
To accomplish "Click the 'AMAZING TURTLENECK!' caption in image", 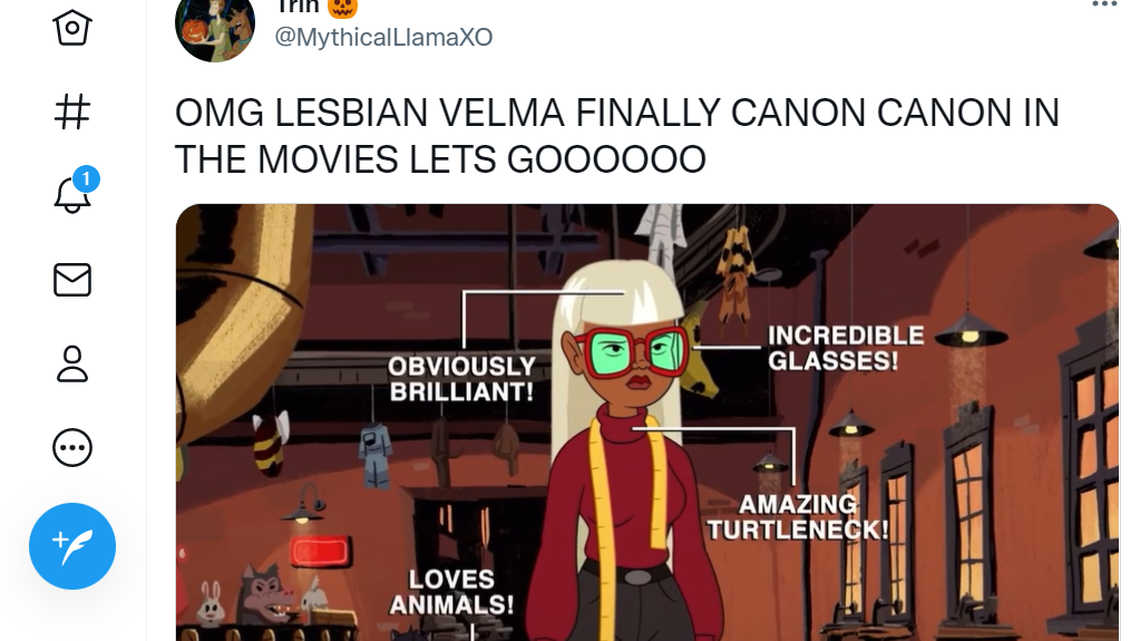I will coord(798,517).
